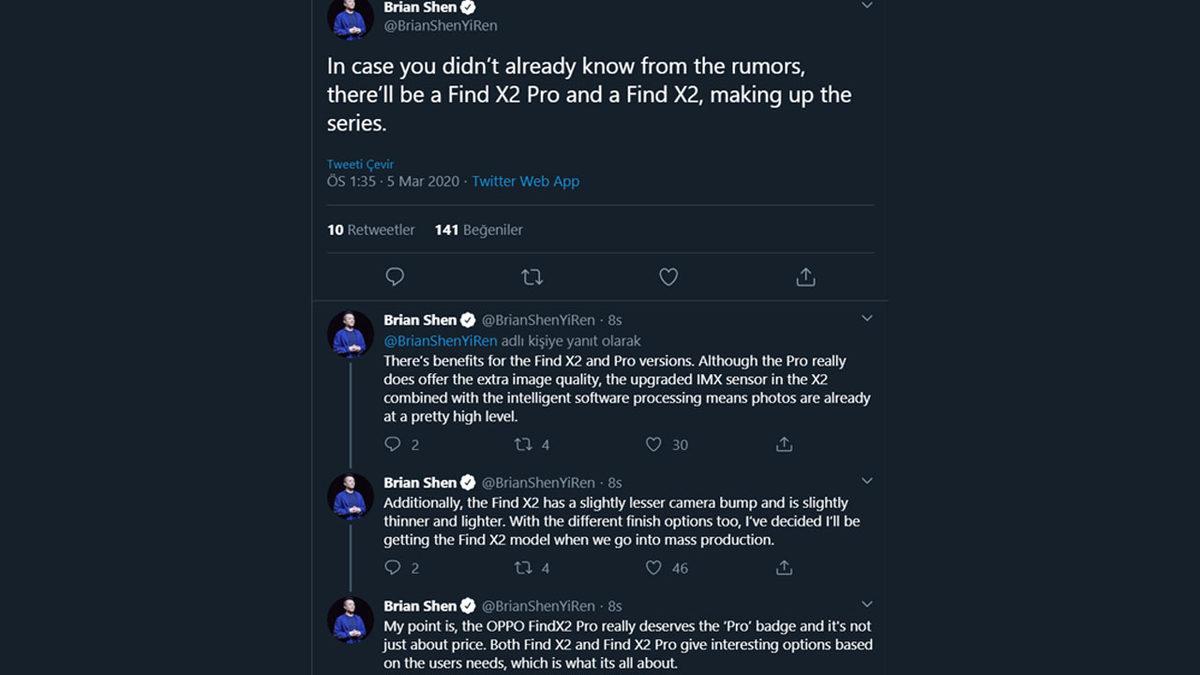Retweet the main Find X2 series tweet

532,277
